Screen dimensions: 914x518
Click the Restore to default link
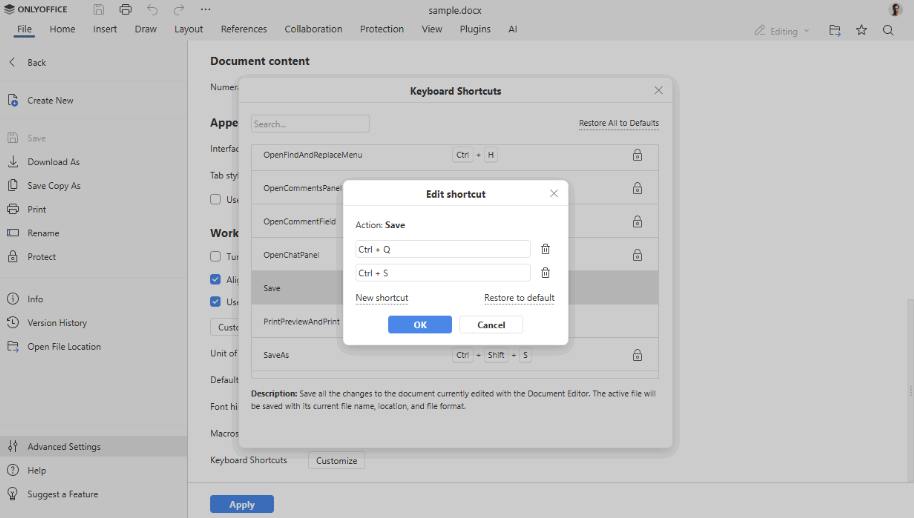click(x=519, y=298)
